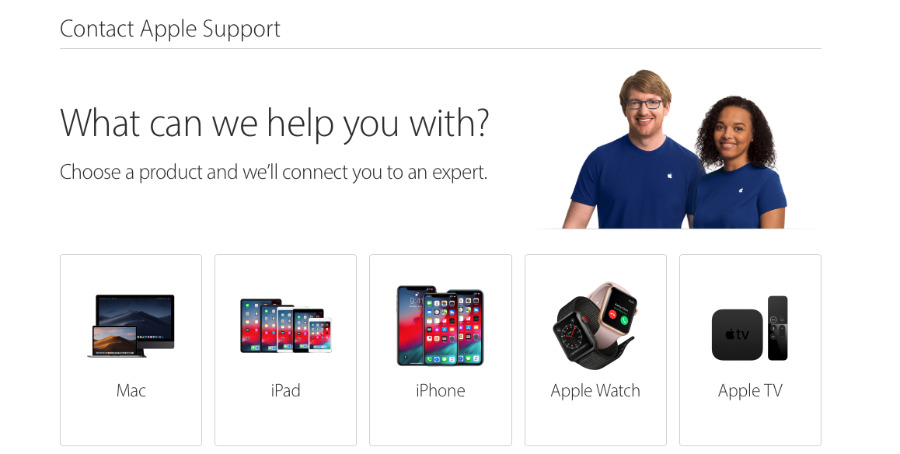Viewport: 900px width, 454px height.
Task: Click the Apple TV Siri remote image
Action: (x=778, y=328)
